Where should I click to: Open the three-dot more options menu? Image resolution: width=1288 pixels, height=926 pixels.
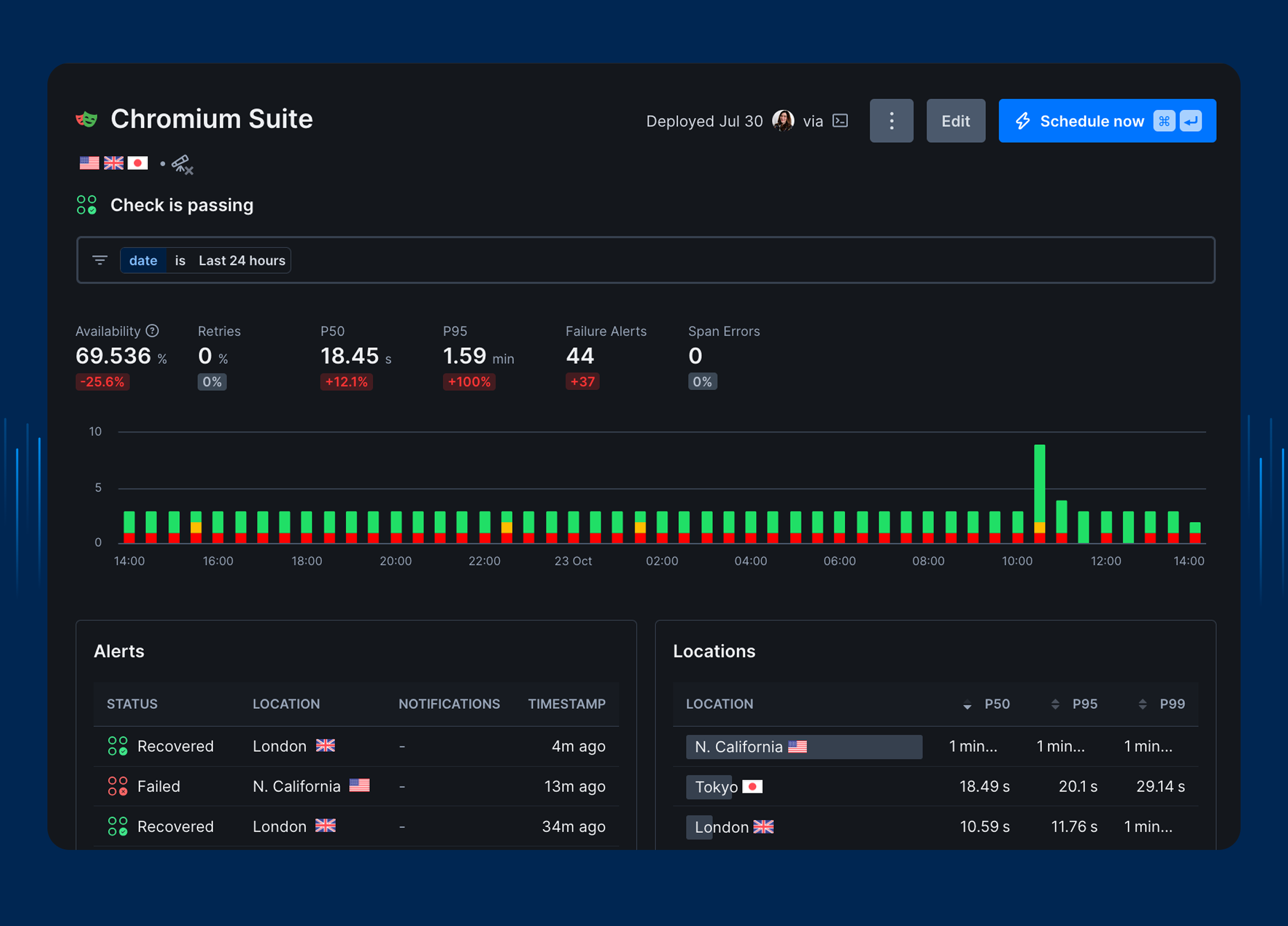[x=891, y=121]
